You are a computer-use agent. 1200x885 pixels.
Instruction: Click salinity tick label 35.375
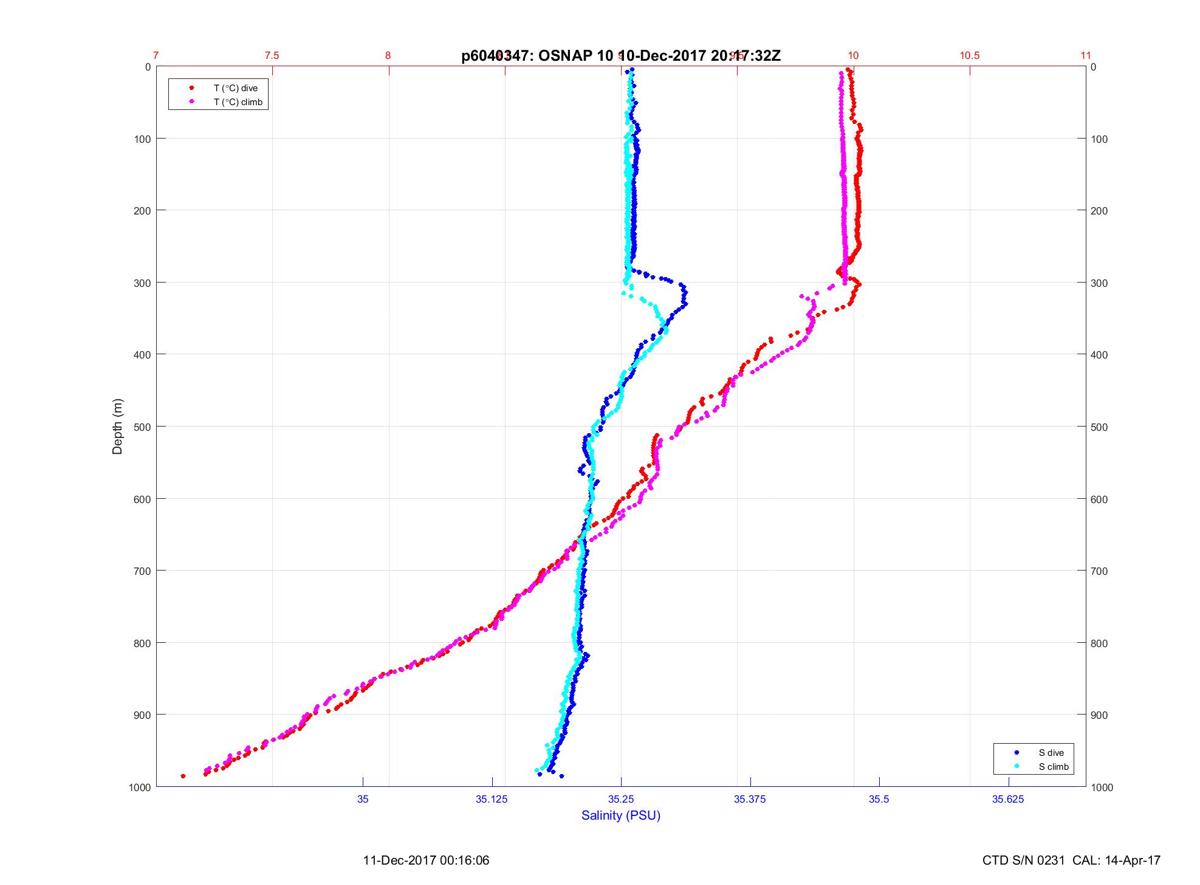click(750, 799)
